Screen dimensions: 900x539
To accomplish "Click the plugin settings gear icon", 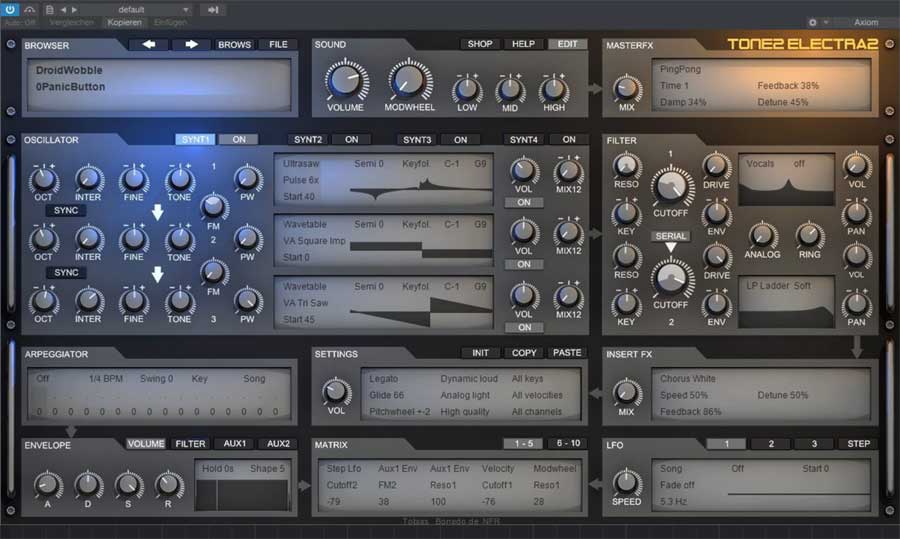I will pyautogui.click(x=813, y=22).
